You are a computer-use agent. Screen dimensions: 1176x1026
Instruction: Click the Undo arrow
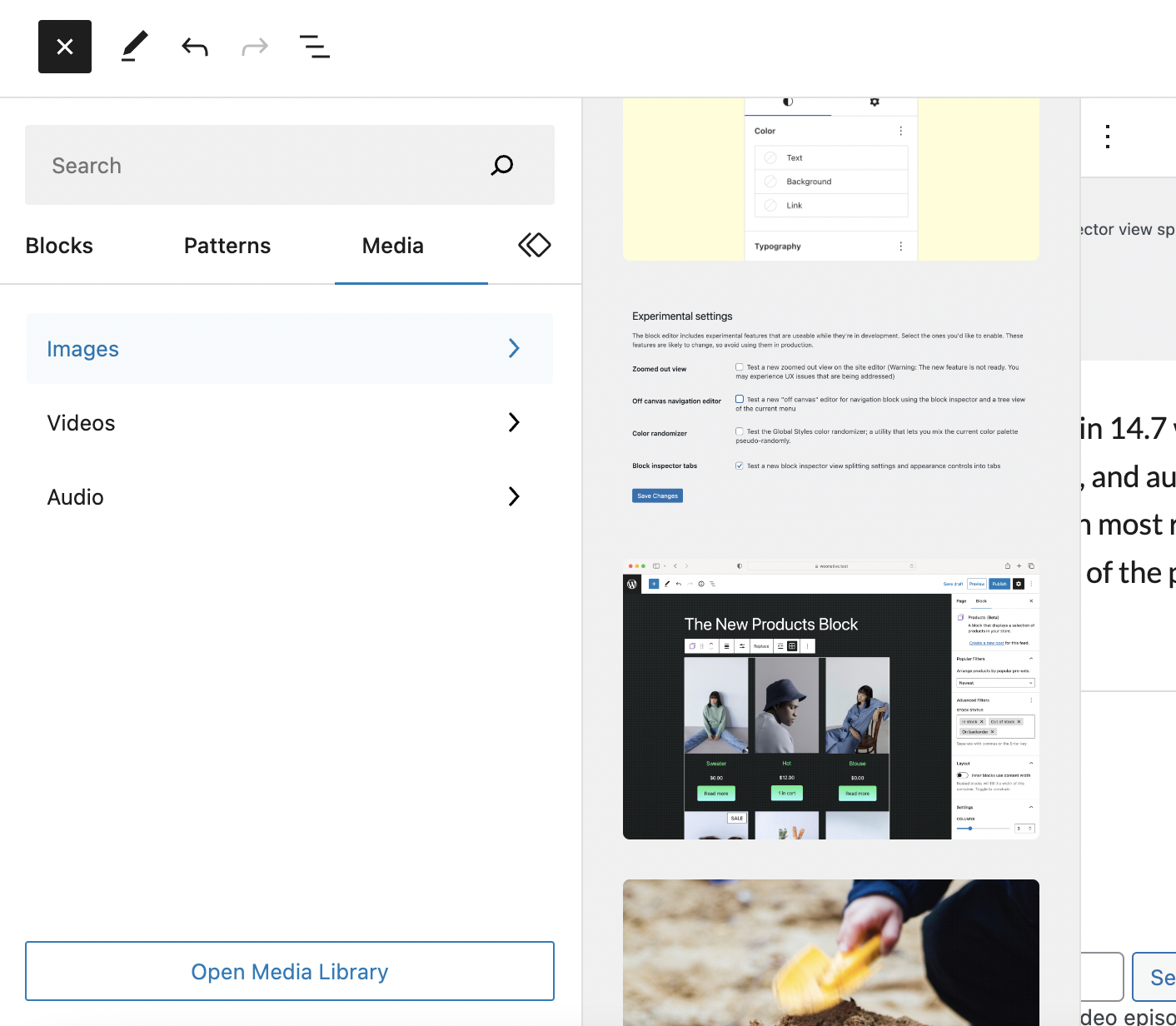[x=195, y=47]
